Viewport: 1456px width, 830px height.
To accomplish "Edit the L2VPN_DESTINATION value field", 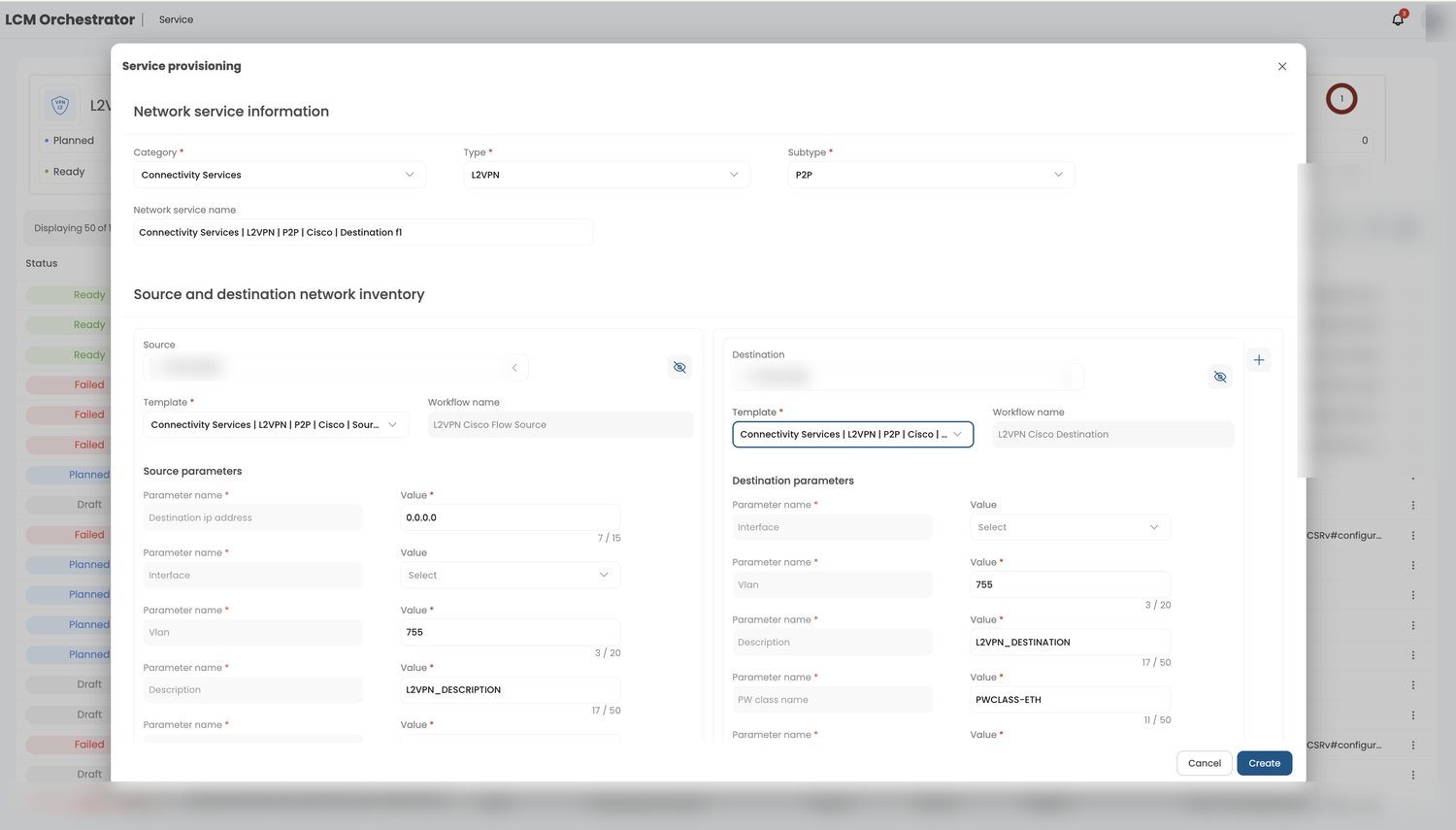I will (x=1070, y=642).
